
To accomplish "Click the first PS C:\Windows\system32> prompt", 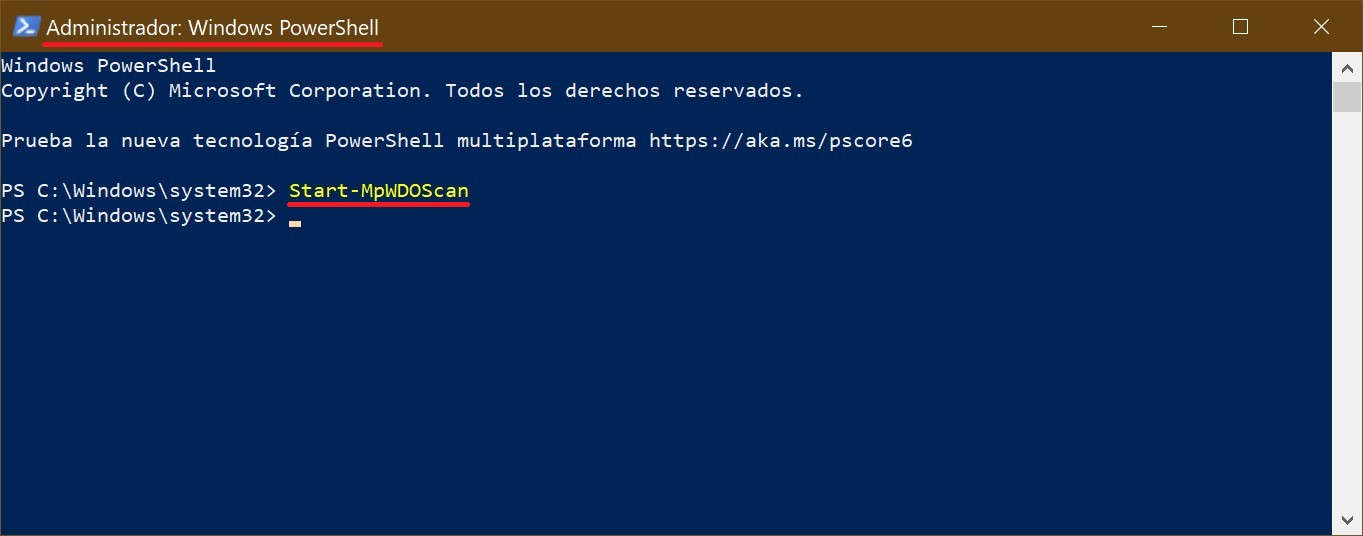I will point(139,190).
